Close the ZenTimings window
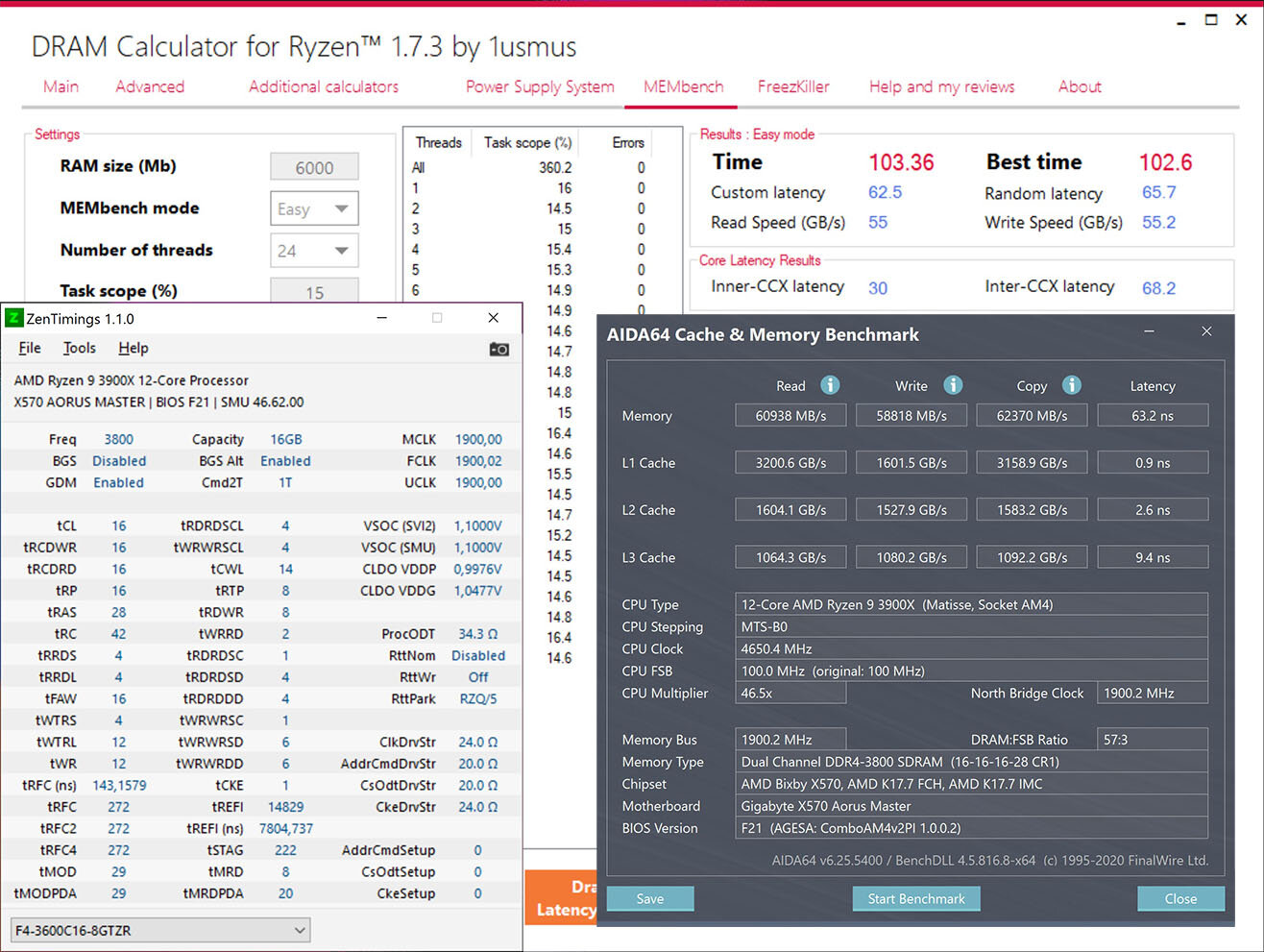 (x=493, y=318)
